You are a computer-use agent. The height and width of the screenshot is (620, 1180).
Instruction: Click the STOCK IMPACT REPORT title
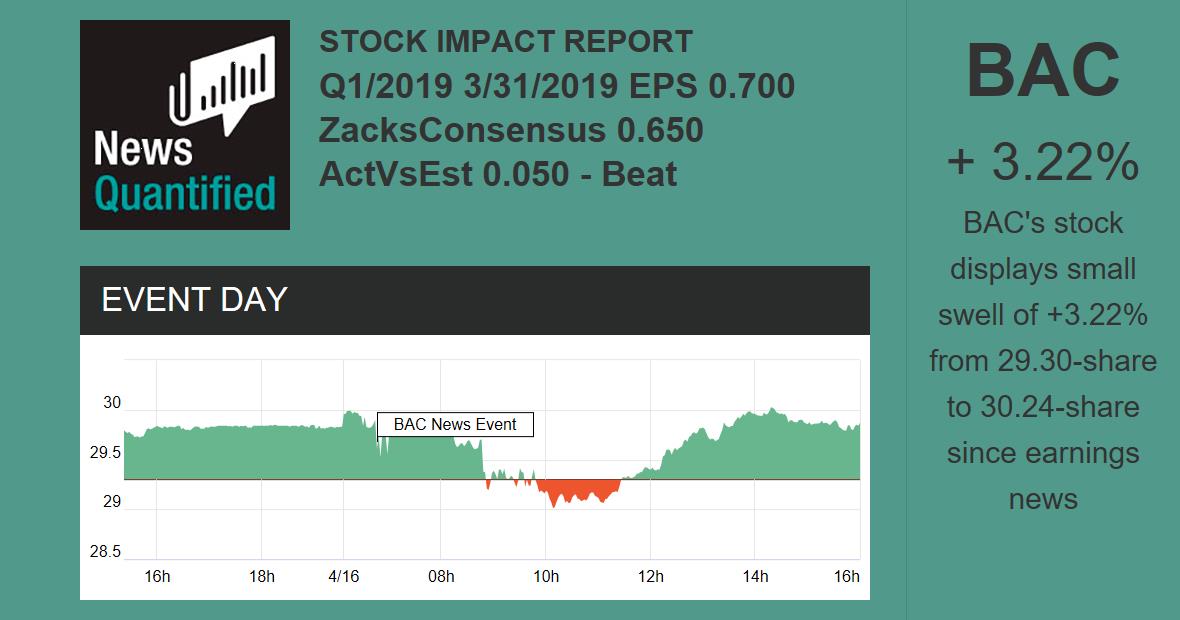coord(505,42)
